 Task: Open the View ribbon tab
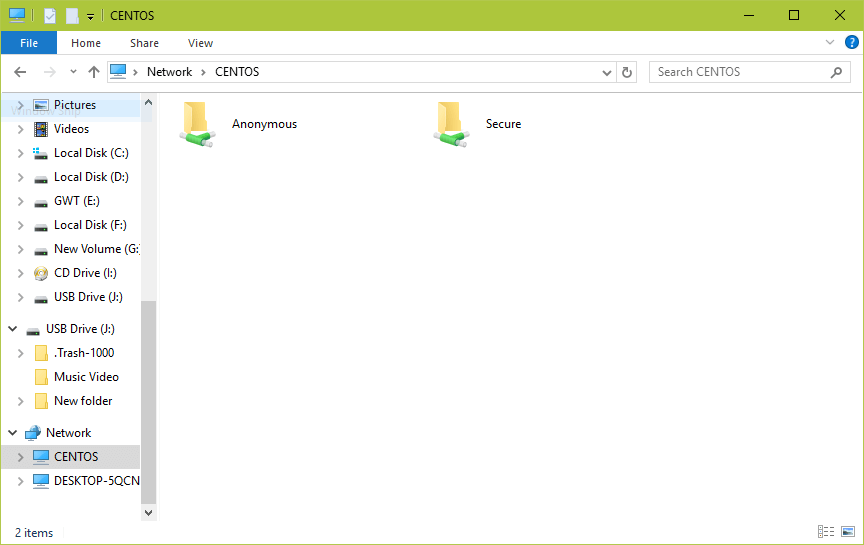(x=200, y=43)
